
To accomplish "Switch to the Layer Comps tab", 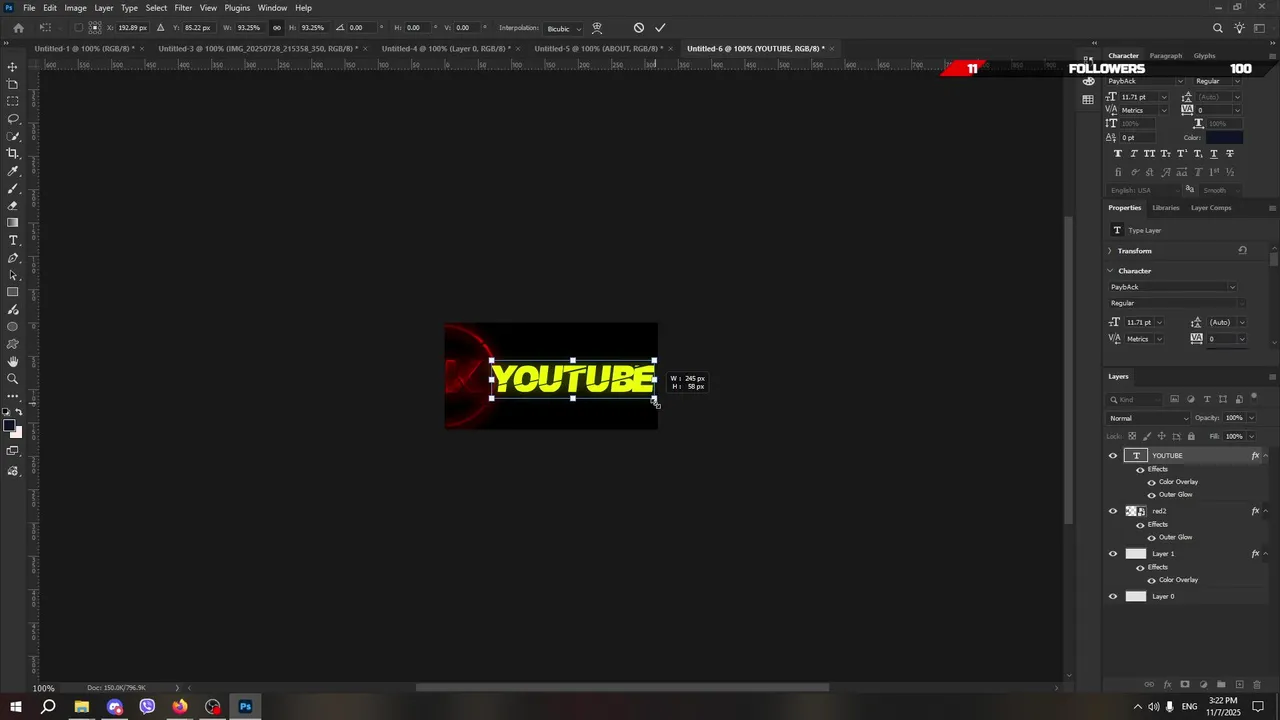I will pyautogui.click(x=1211, y=208).
